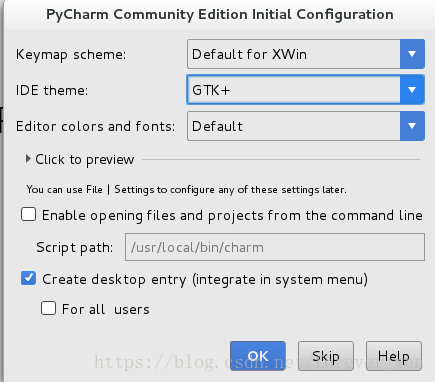This screenshot has width=435, height=382.
Task: Click the Editor colors and fonts label
Action: (x=95, y=126)
